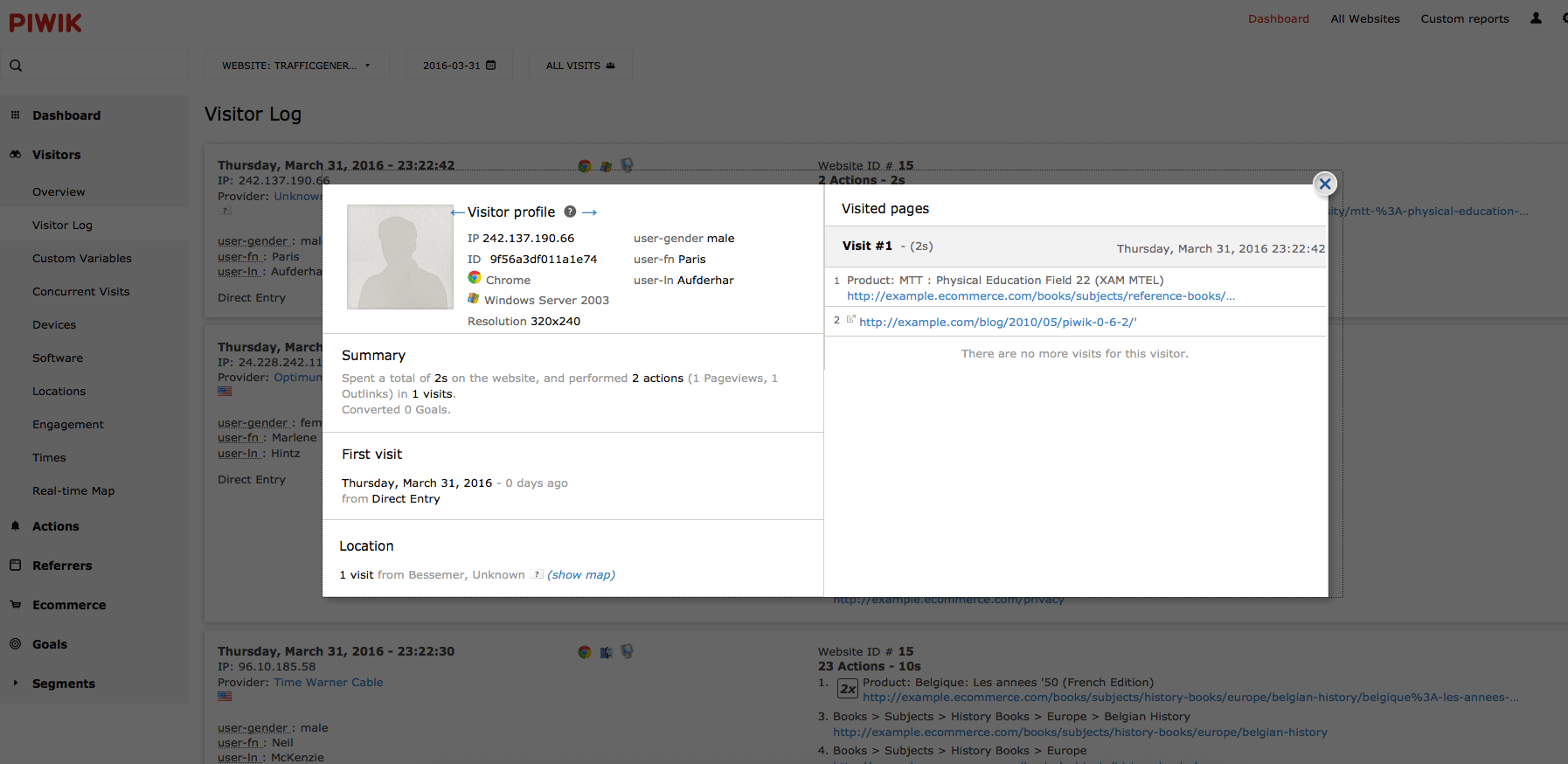
Task: Click the Dashboard grid icon in sidebar
Action: pos(15,115)
